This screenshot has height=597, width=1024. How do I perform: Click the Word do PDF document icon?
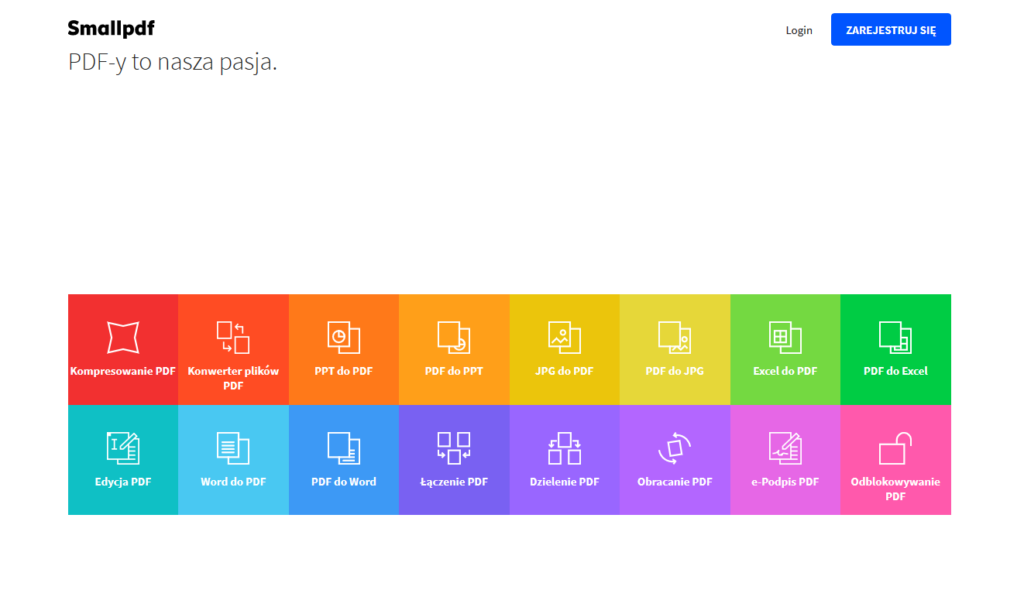233,447
